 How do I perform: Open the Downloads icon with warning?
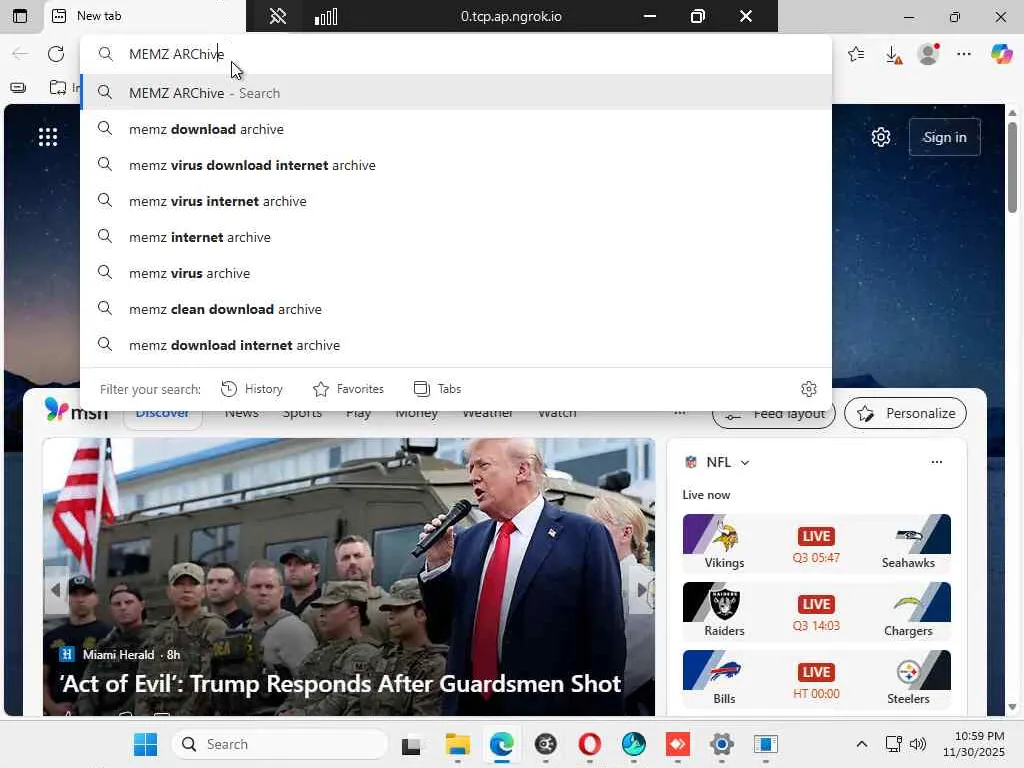click(893, 55)
